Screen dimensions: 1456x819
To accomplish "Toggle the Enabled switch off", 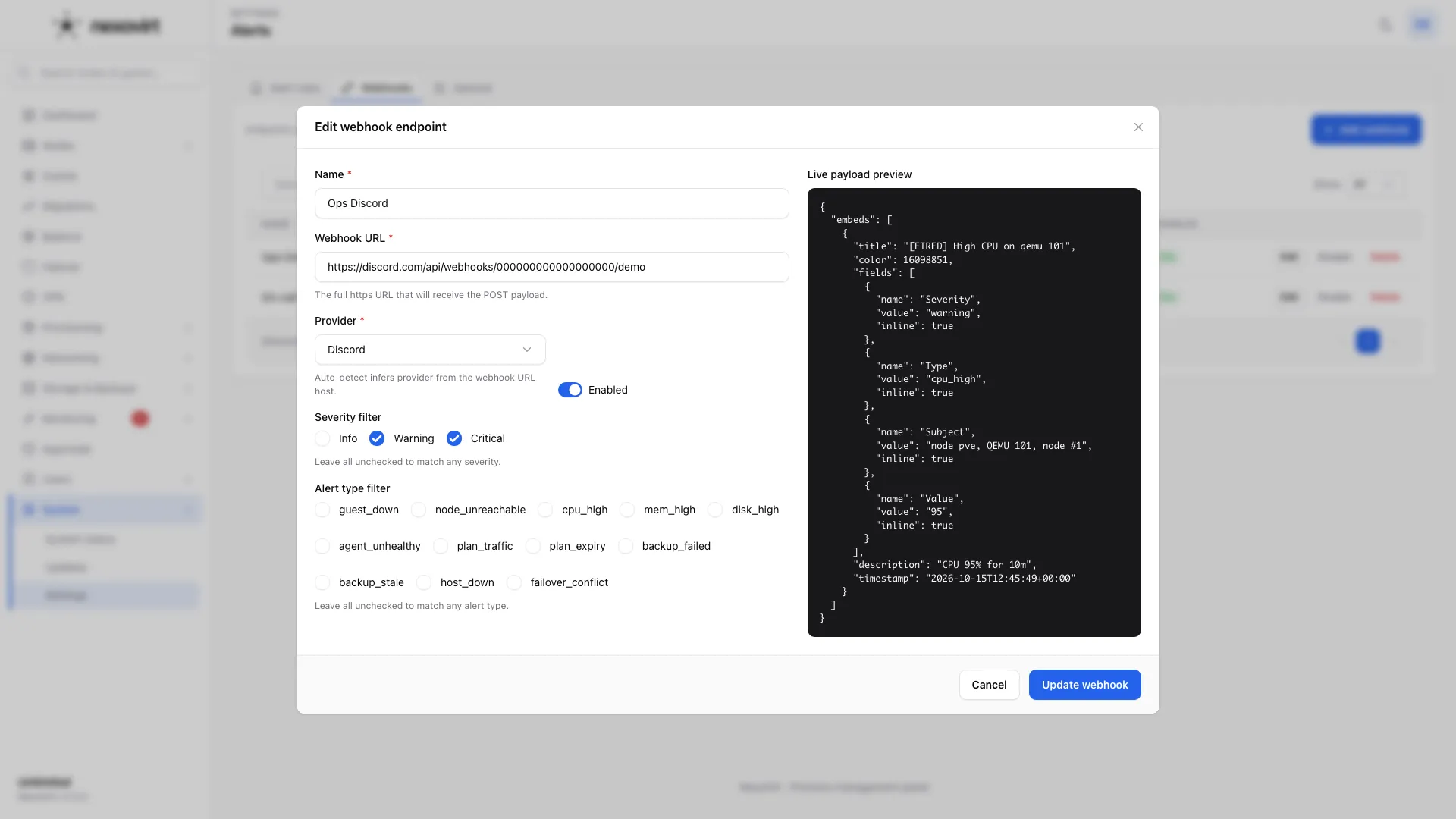I will coord(570,390).
